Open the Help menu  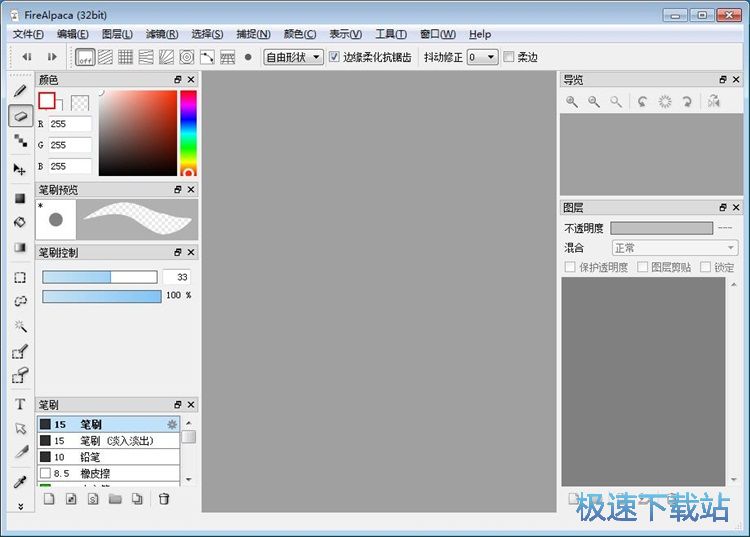click(x=480, y=34)
